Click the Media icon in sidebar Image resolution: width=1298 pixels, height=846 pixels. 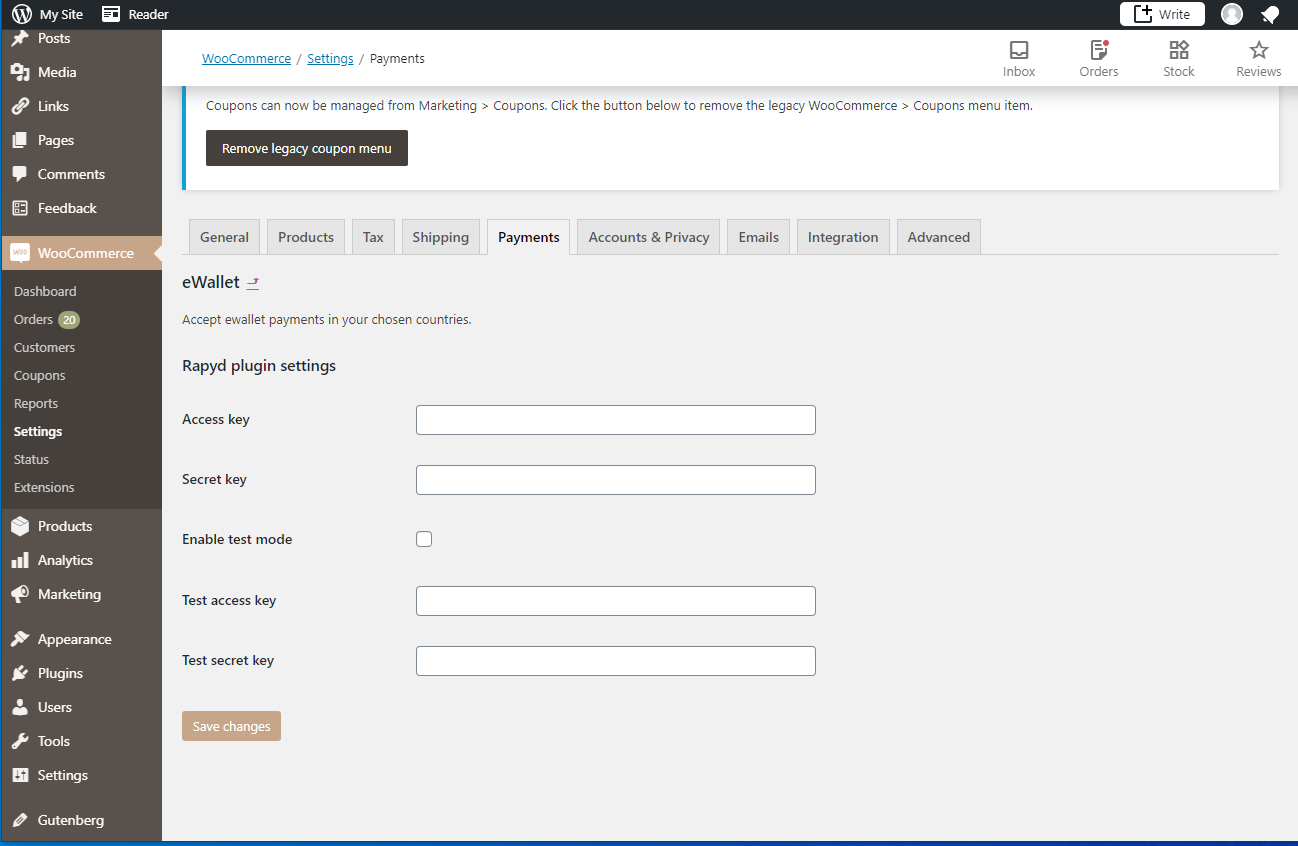point(20,72)
